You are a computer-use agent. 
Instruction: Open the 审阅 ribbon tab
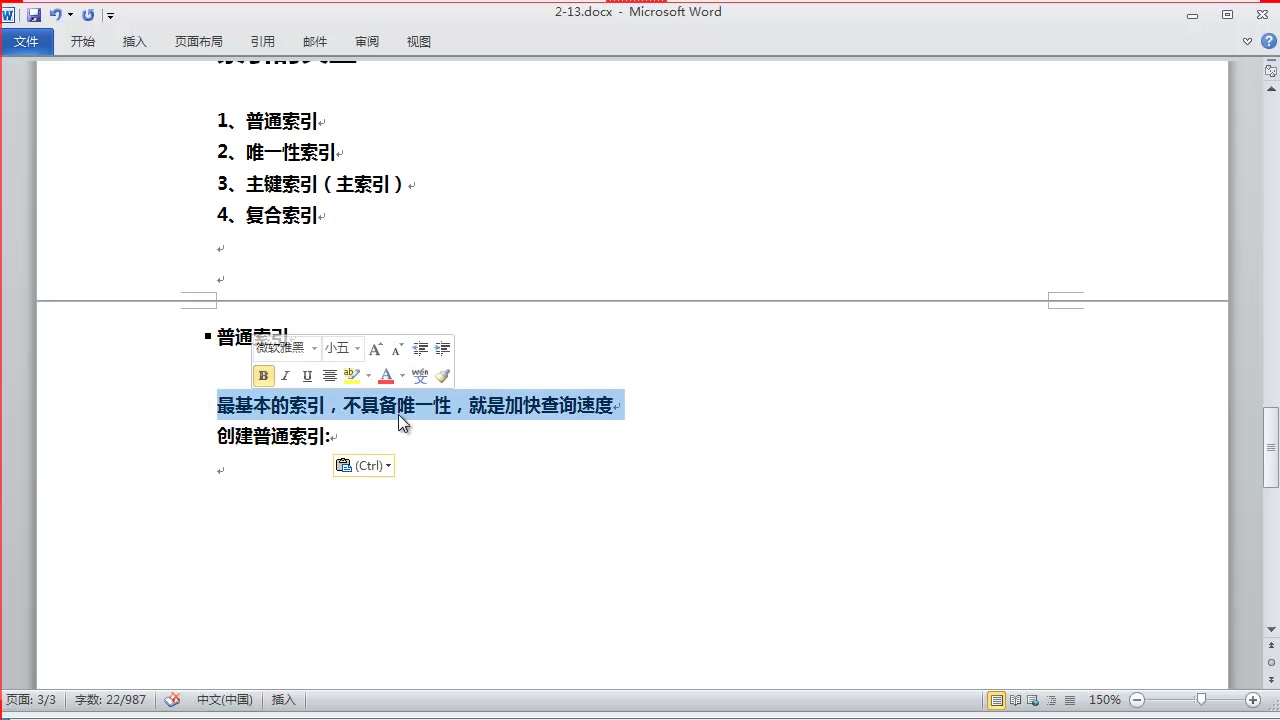pyautogui.click(x=367, y=41)
